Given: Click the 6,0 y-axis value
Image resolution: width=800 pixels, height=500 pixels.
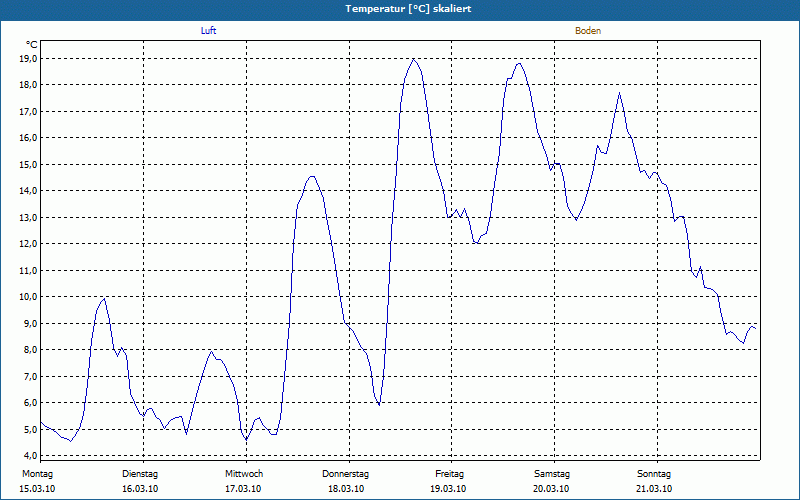Looking at the screenshot, I should [31, 403].
